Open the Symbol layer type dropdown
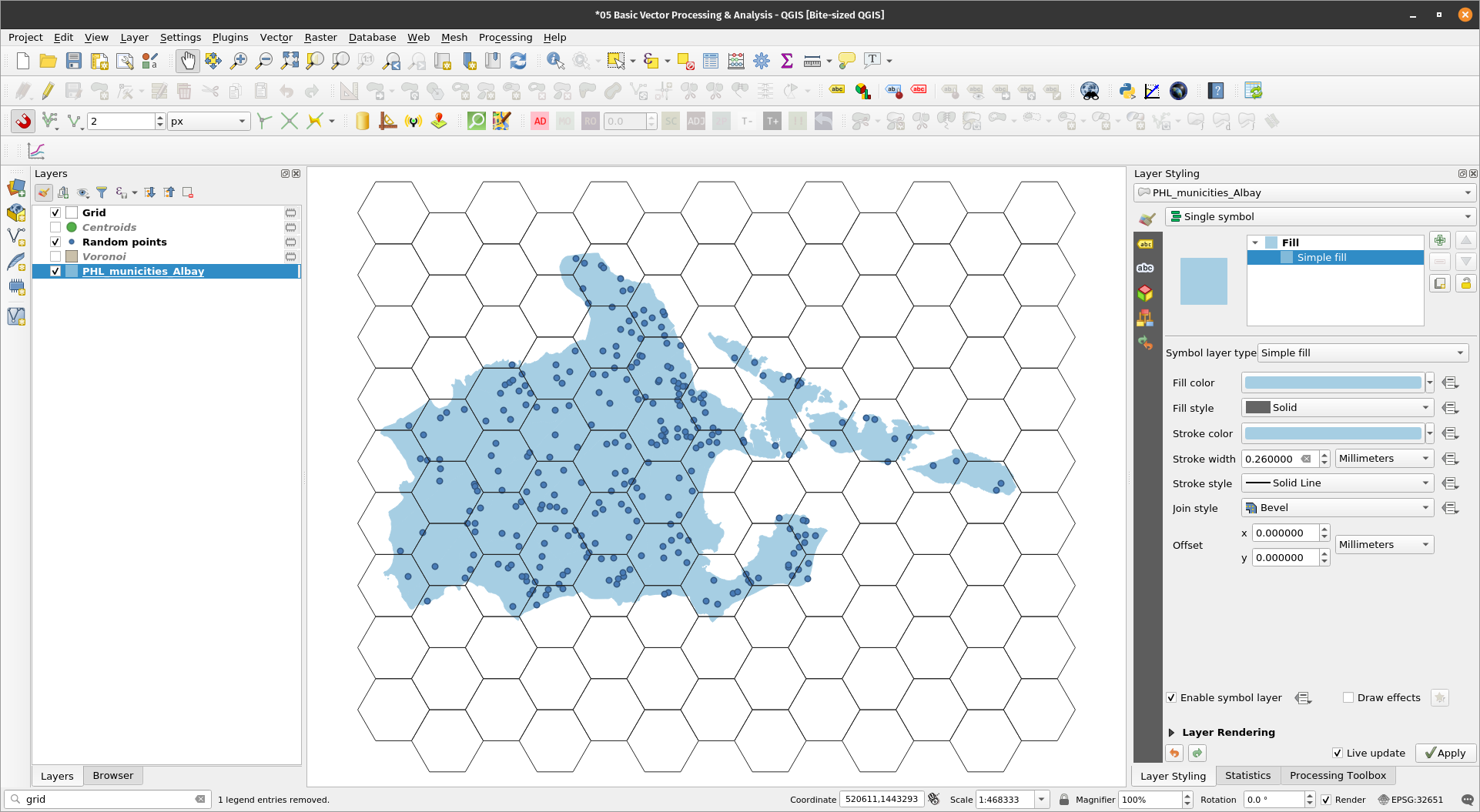 (x=1361, y=353)
